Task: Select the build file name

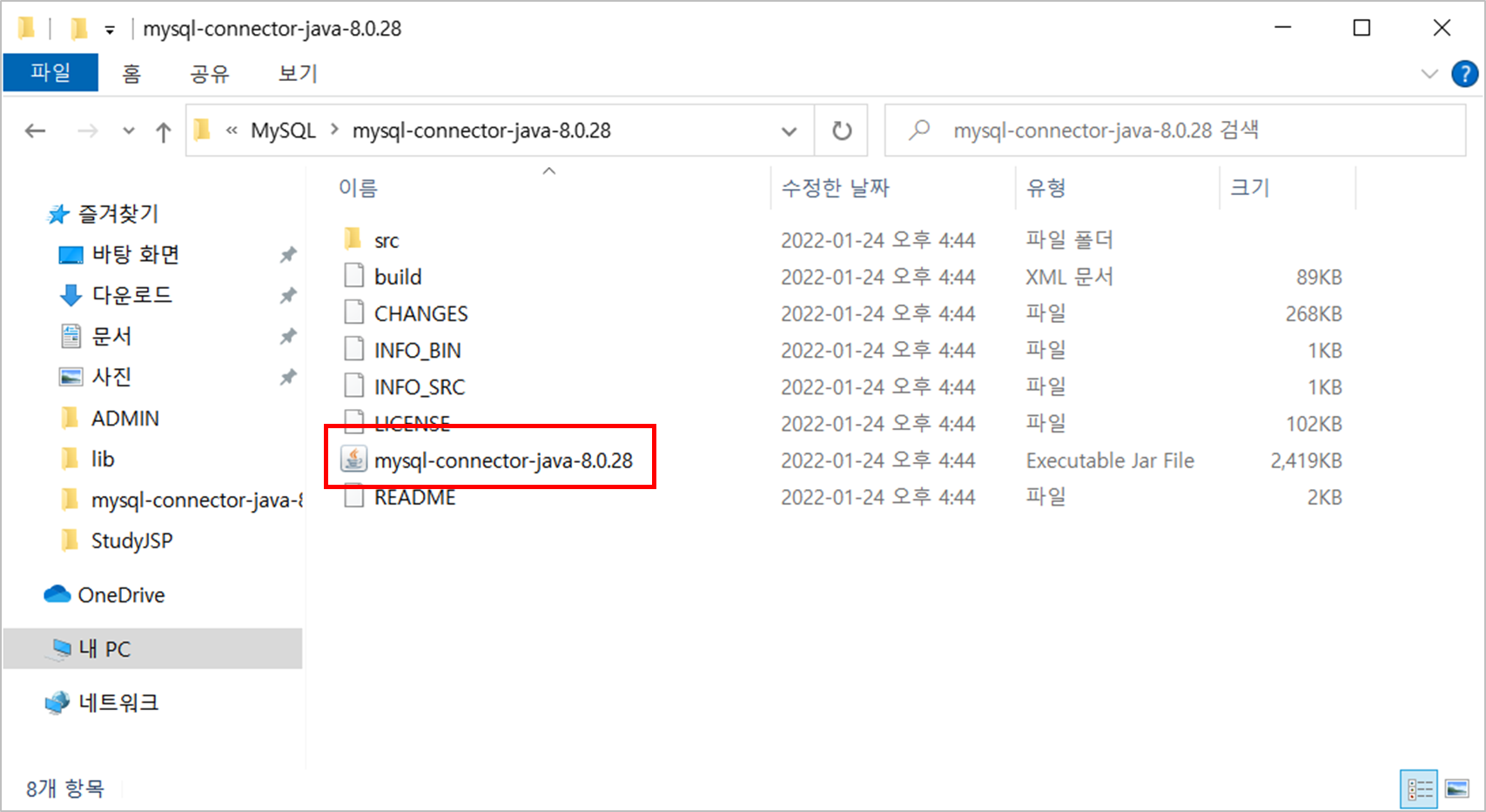Action: point(398,277)
